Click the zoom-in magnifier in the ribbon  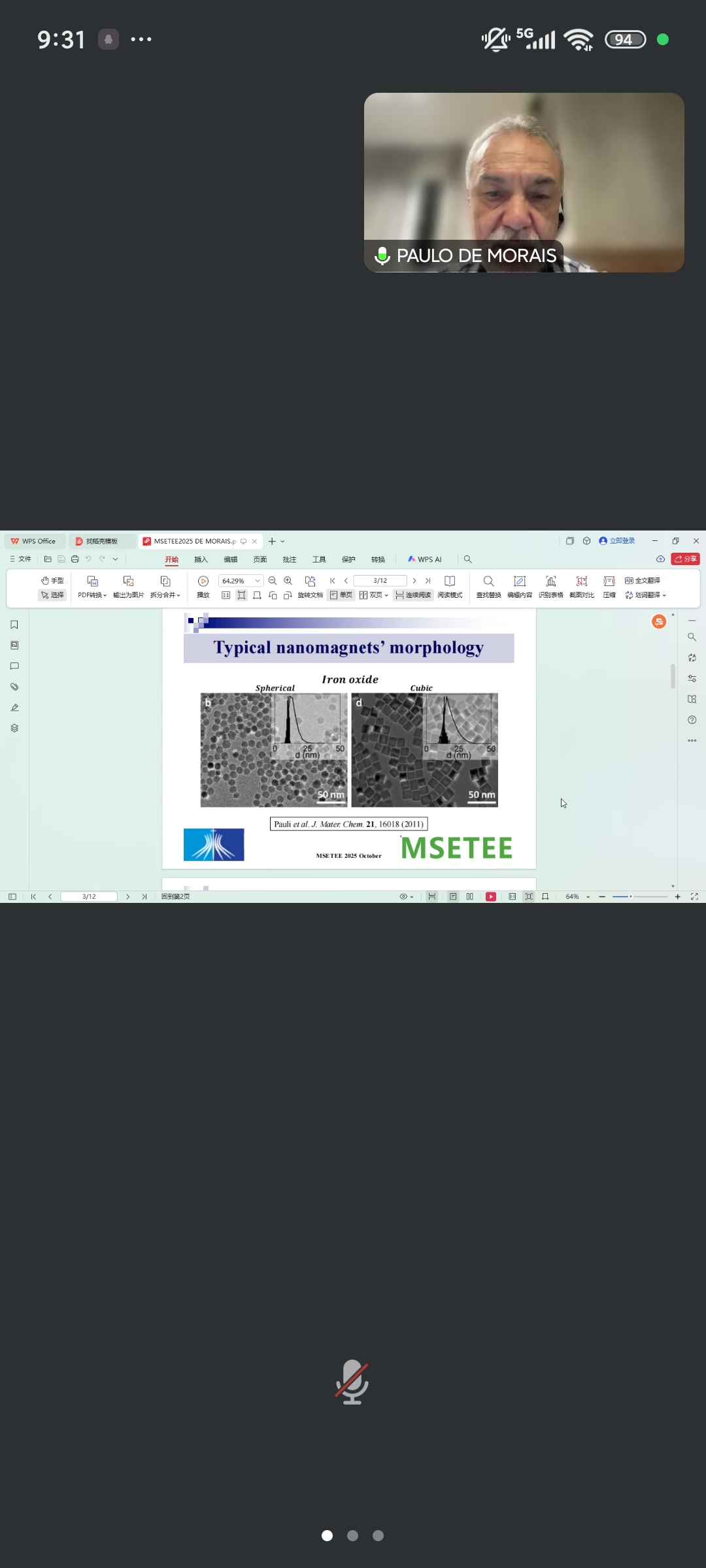288,581
